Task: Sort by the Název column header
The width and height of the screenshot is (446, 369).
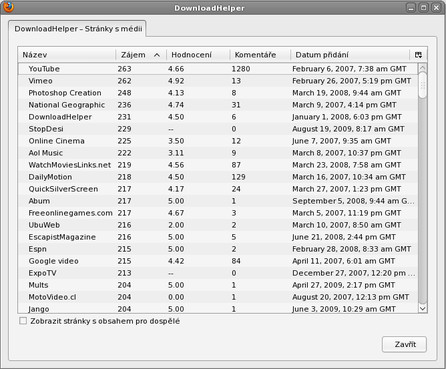Action: pyautogui.click(x=67, y=55)
